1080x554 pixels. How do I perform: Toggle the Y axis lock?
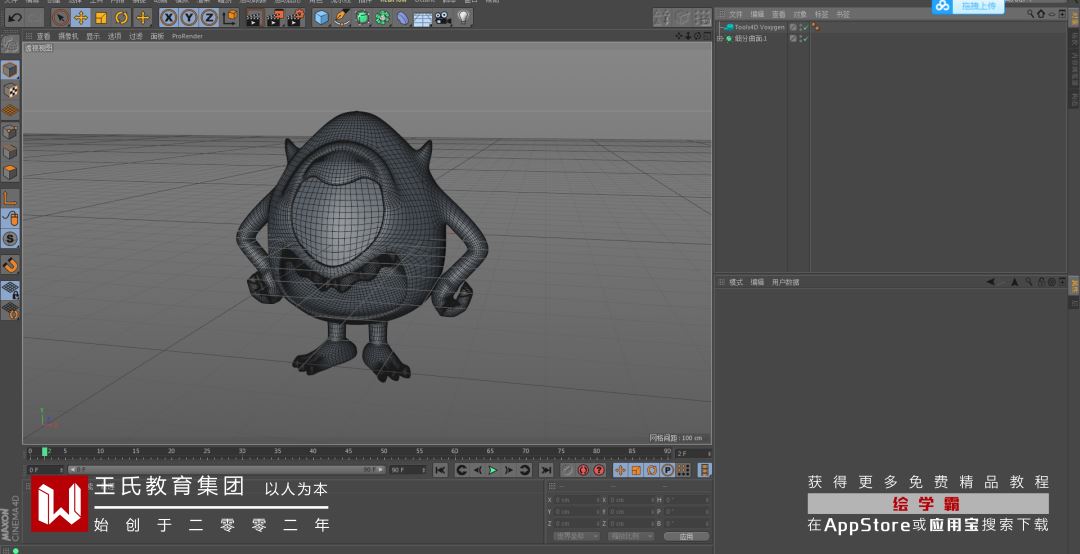[189, 18]
